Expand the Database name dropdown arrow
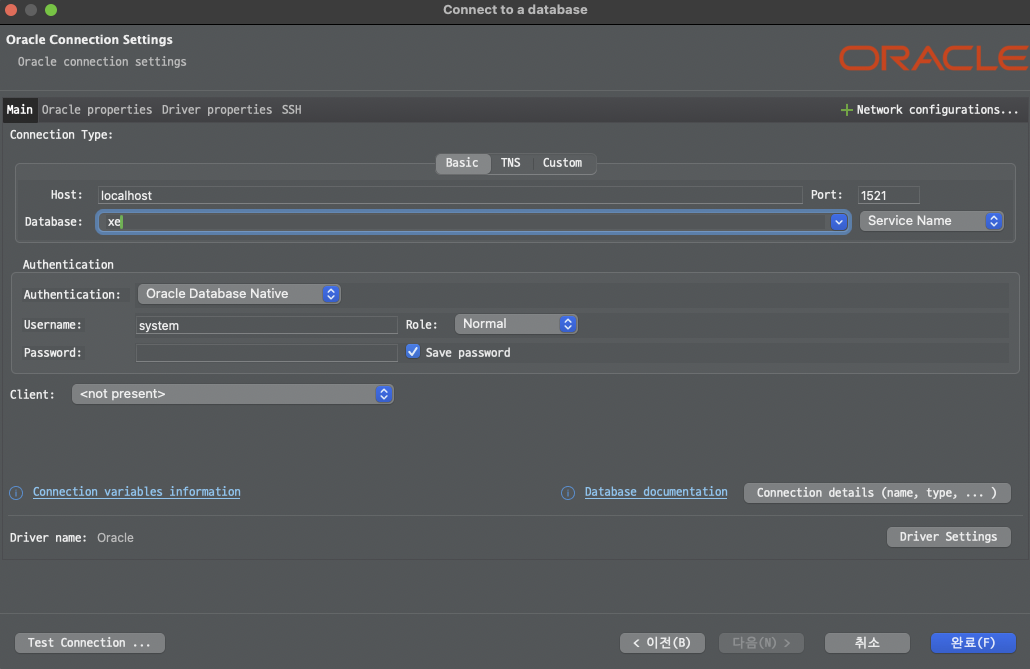The width and height of the screenshot is (1030, 669). (838, 221)
